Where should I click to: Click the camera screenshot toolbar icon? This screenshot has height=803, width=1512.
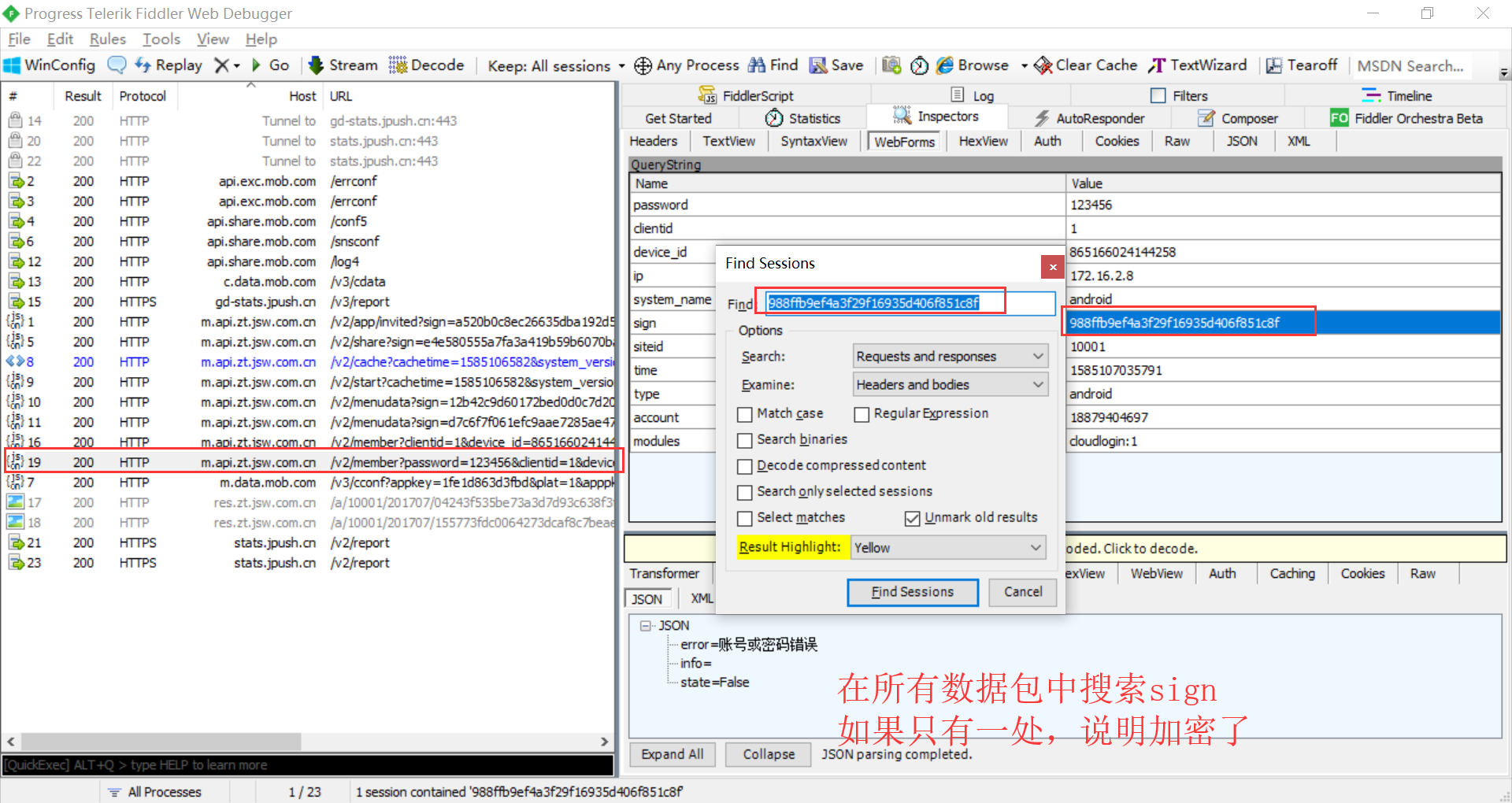(891, 65)
